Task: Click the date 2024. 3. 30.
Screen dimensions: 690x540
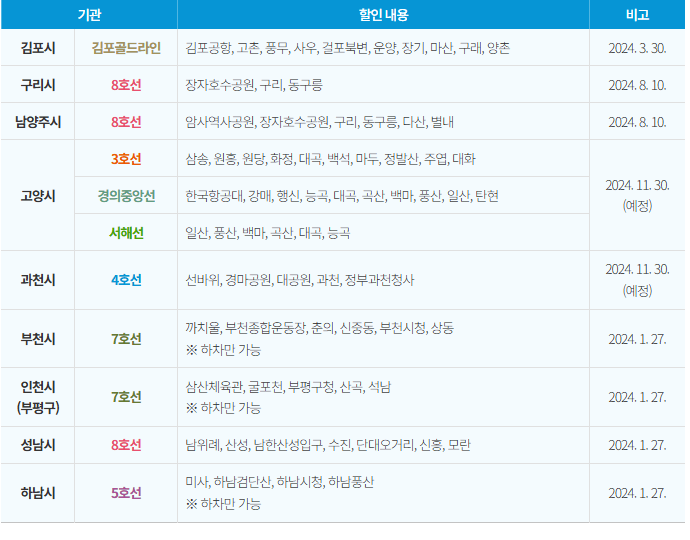Action: [x=637, y=48]
